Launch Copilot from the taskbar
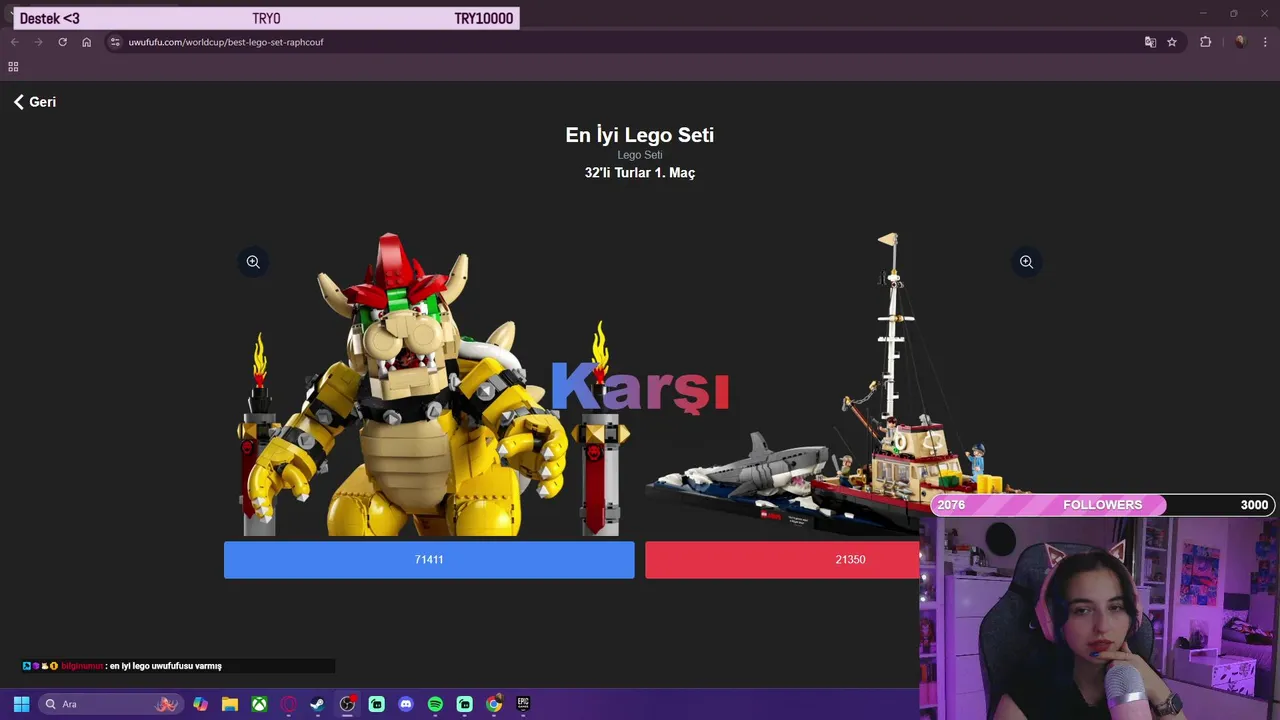 tap(201, 704)
